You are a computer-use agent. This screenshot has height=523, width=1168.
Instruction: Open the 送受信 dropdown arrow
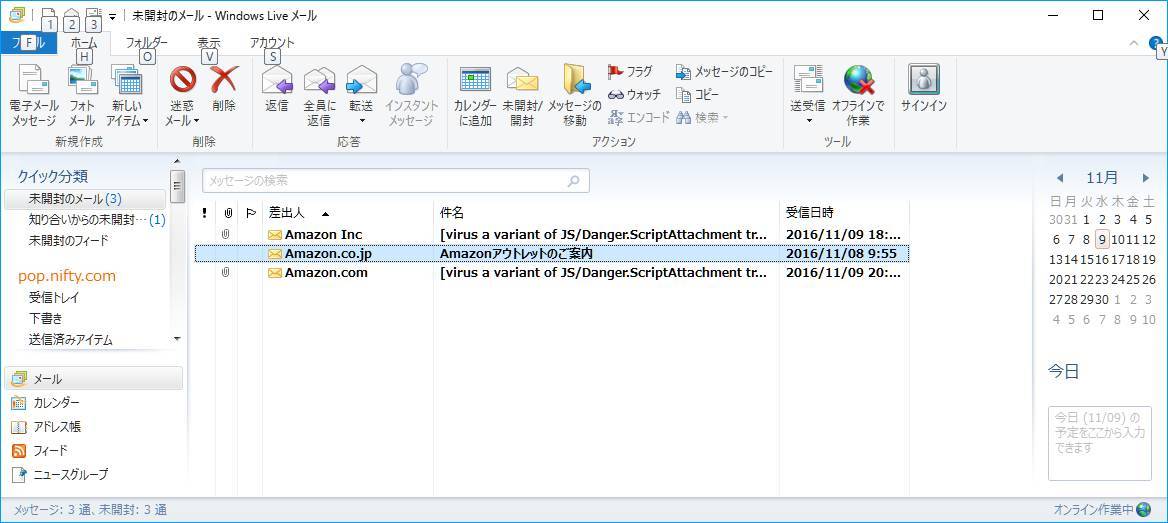click(808, 121)
